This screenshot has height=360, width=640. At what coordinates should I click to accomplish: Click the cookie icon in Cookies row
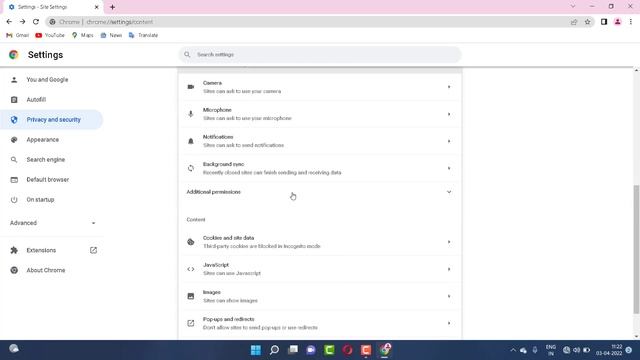pos(191,242)
